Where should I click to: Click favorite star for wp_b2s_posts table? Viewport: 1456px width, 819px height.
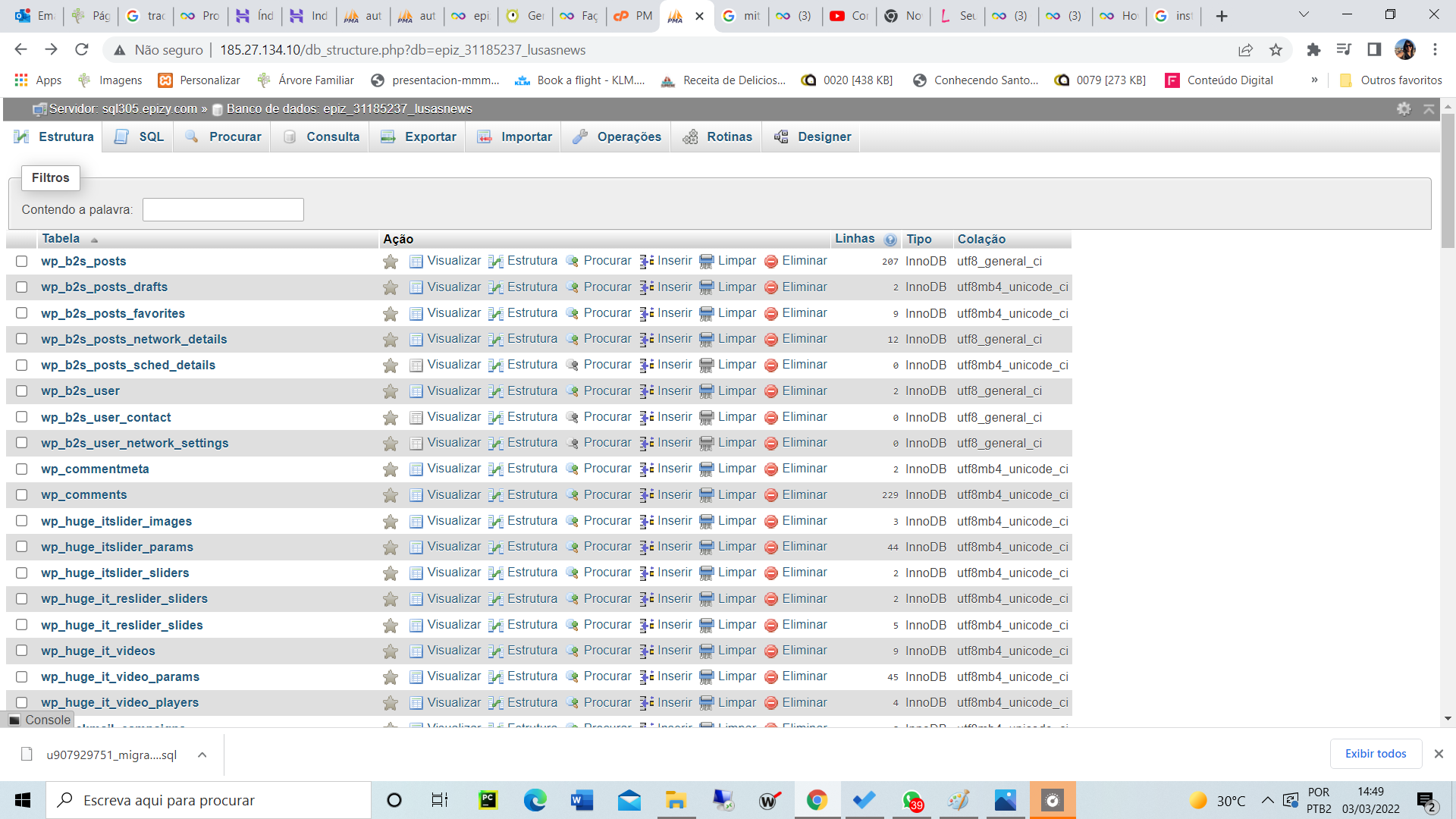point(391,262)
